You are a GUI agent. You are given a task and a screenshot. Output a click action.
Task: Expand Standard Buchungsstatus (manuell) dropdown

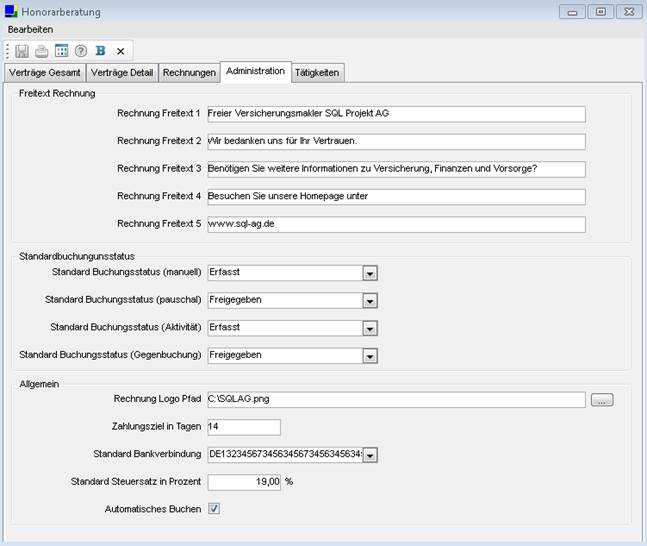pyautogui.click(x=369, y=272)
